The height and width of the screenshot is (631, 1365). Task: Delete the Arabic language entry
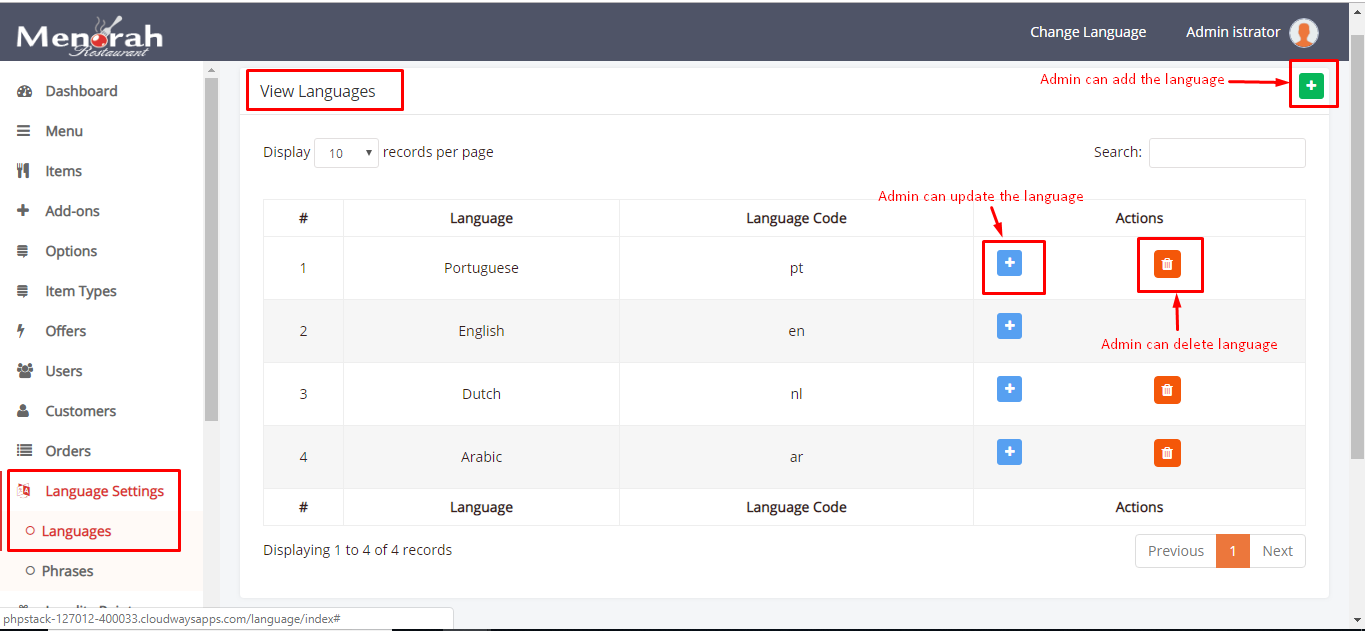pyautogui.click(x=1167, y=453)
